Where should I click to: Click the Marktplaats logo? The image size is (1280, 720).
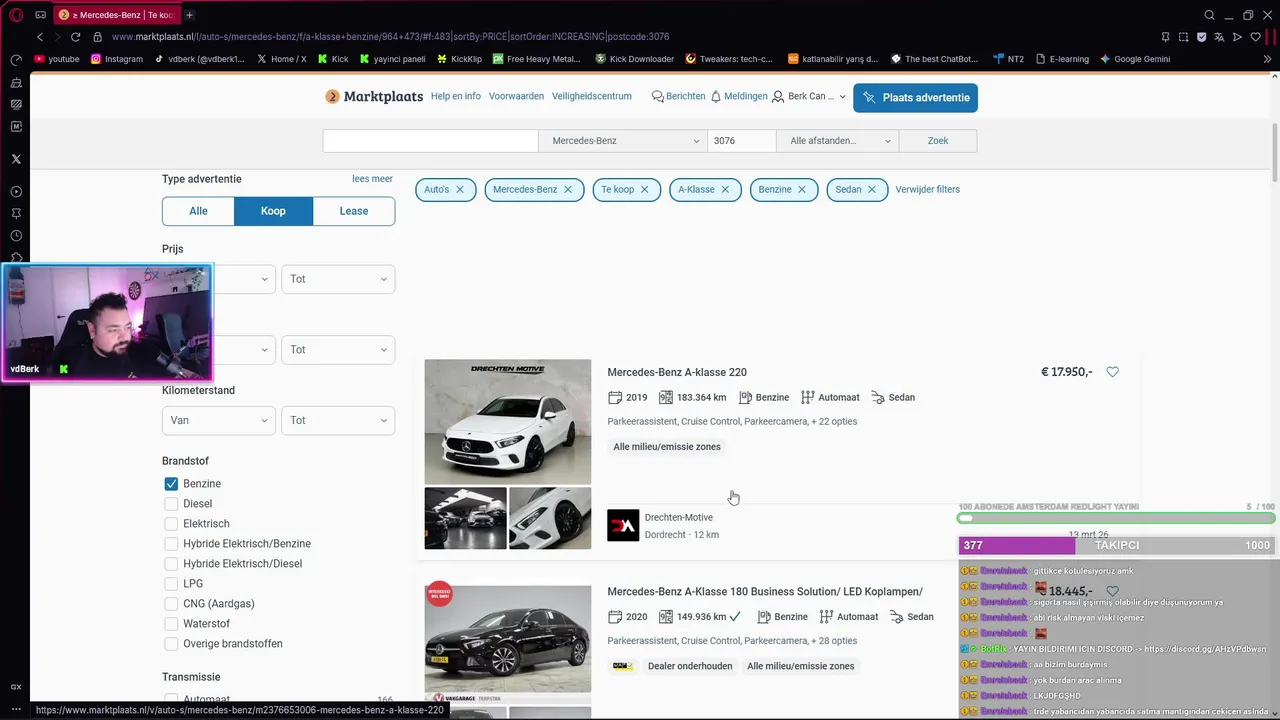click(x=374, y=97)
